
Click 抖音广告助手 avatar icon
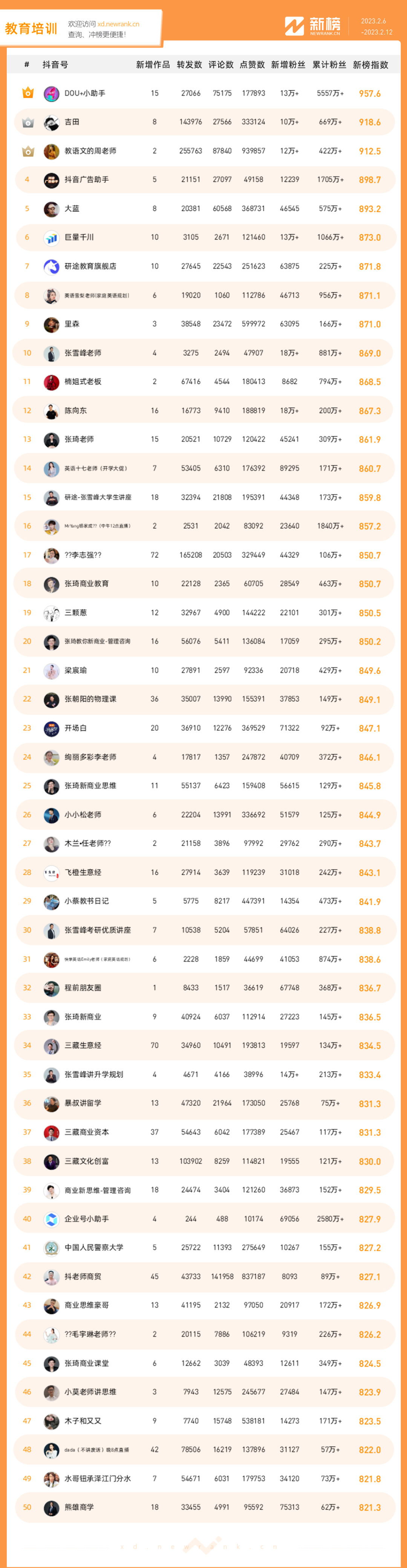pos(51,180)
